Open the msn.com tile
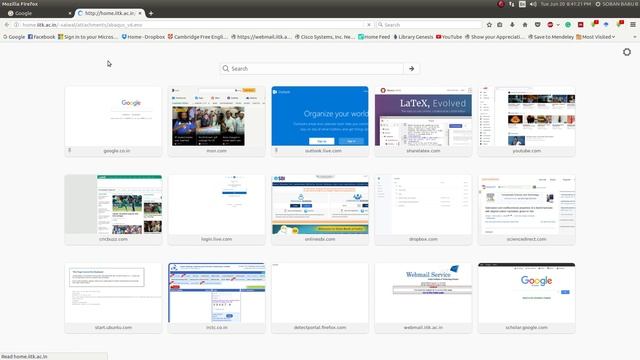This screenshot has height=360, width=640. [x=216, y=121]
